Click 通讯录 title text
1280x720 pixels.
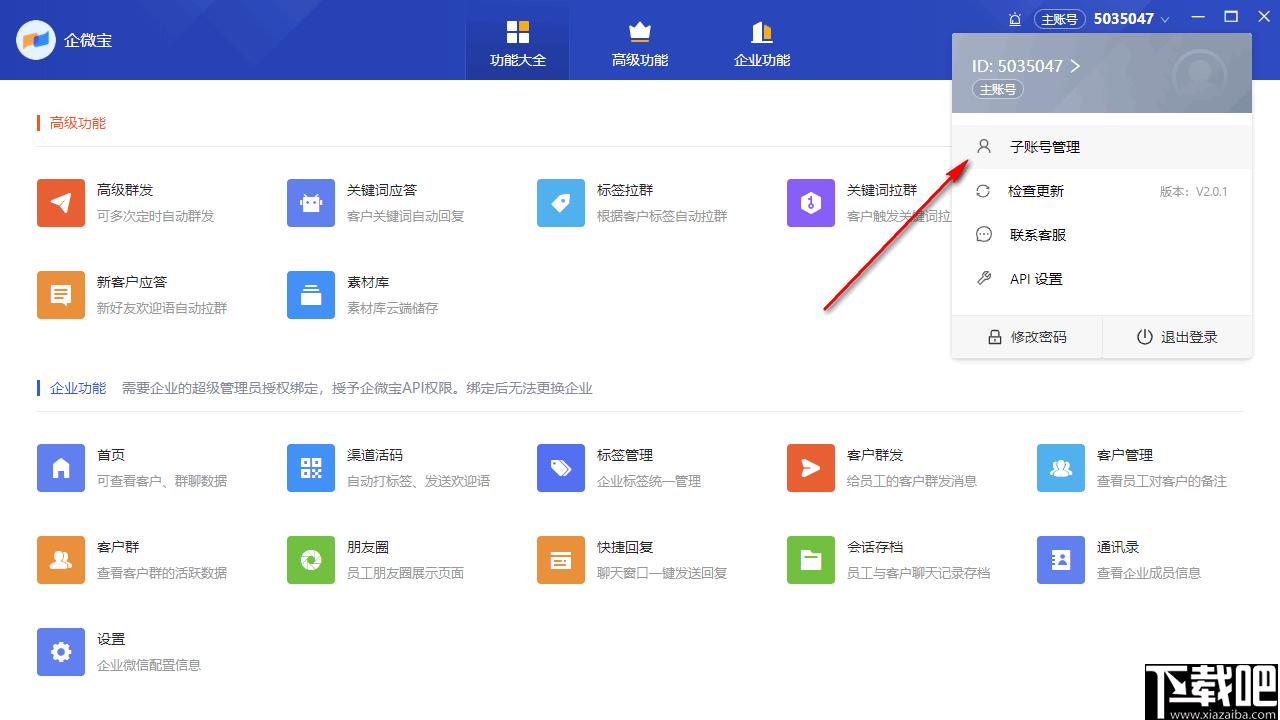[1118, 547]
